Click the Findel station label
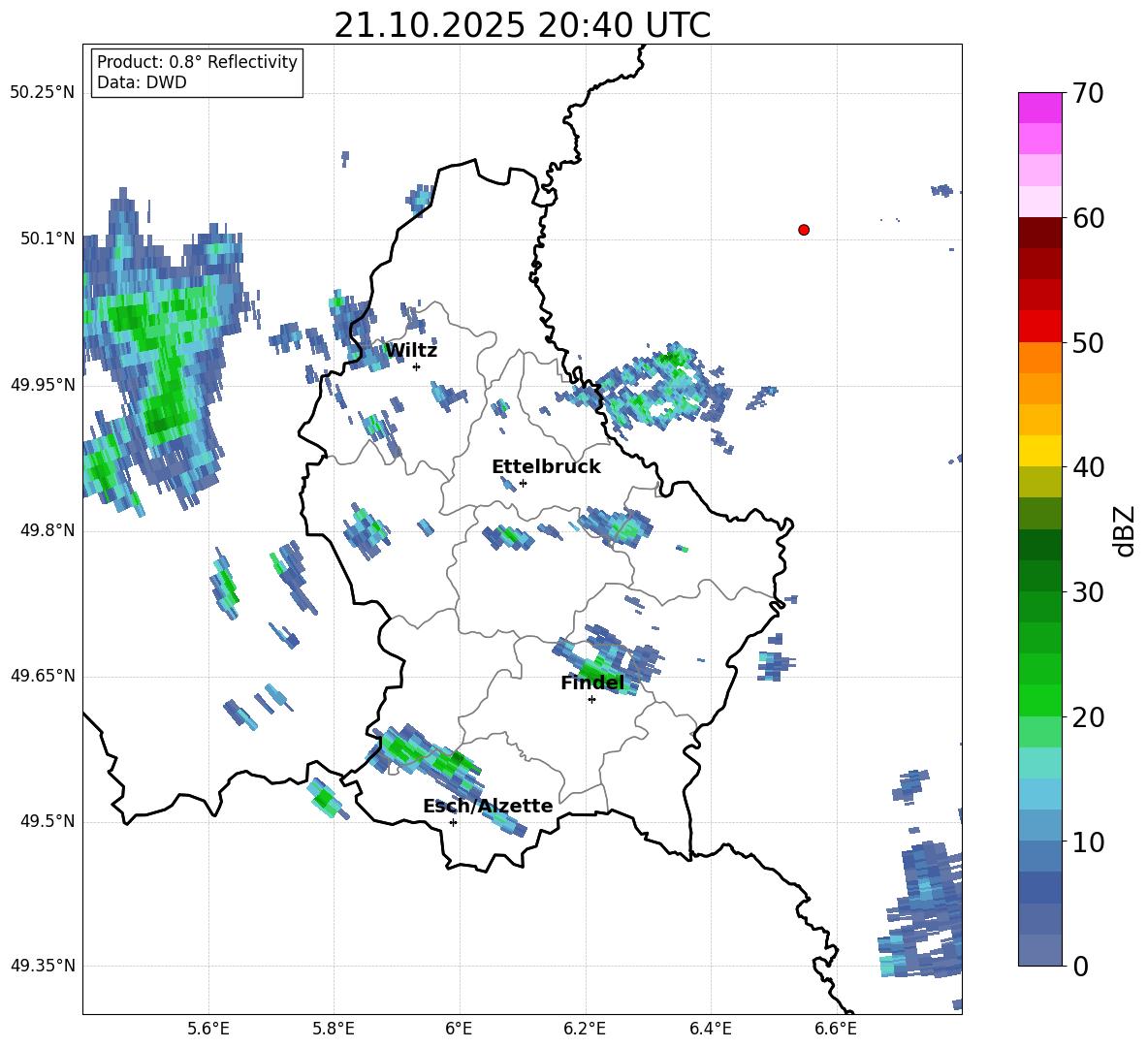The width and height of the screenshot is (1148, 1048). pos(592,683)
